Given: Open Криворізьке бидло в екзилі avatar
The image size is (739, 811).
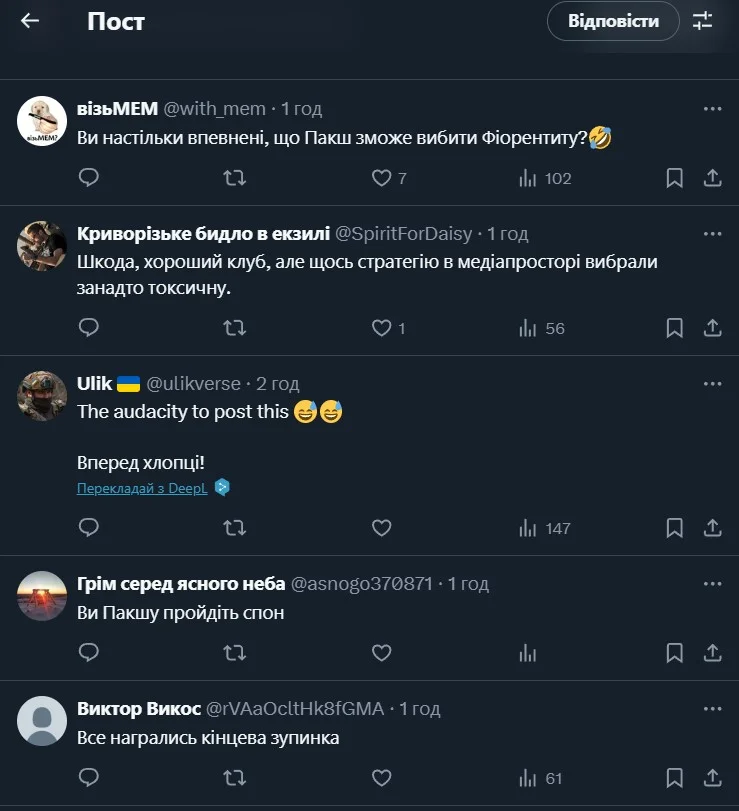Looking at the screenshot, I should coord(42,245).
